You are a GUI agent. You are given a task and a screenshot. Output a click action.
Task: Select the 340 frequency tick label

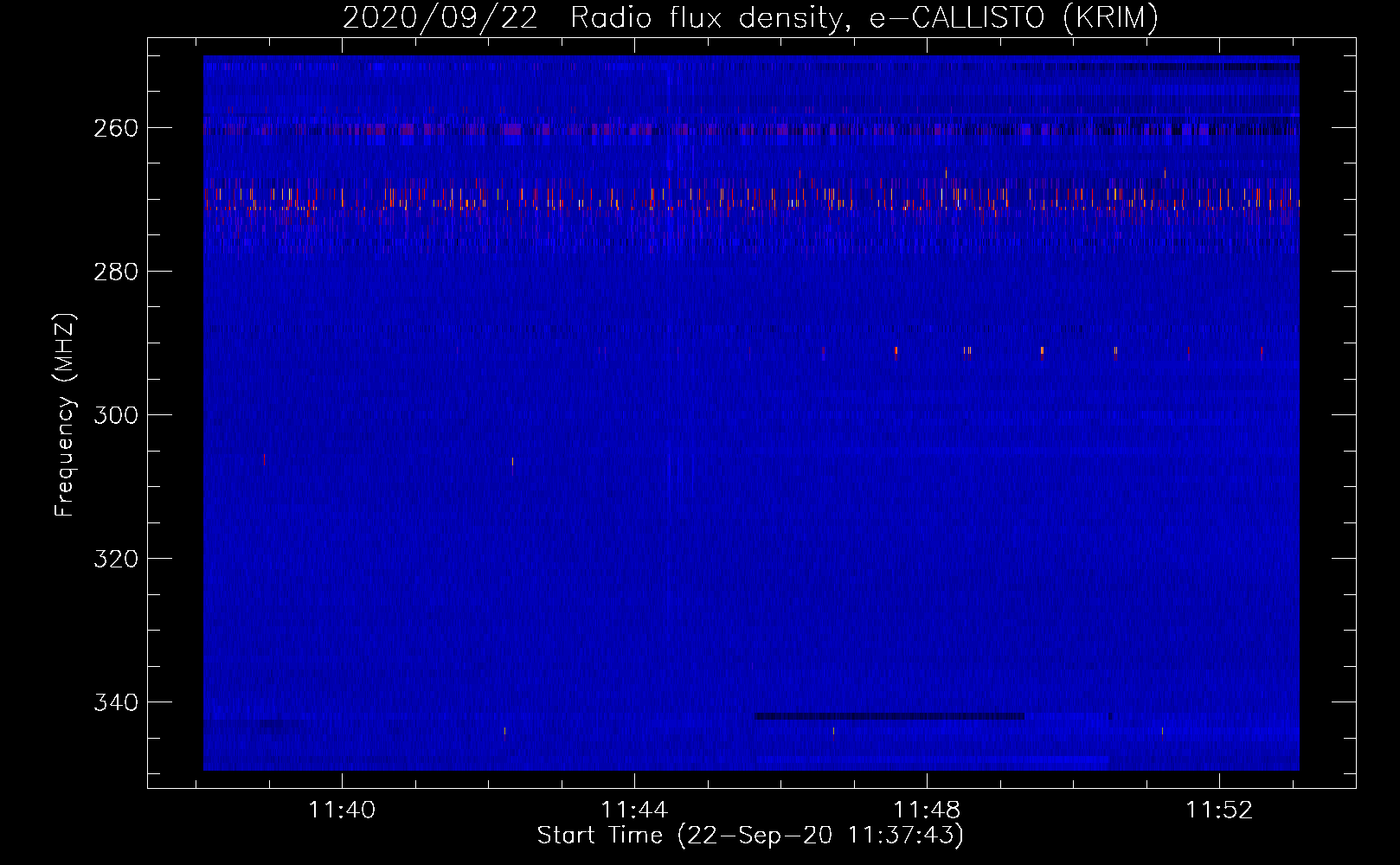115,702
